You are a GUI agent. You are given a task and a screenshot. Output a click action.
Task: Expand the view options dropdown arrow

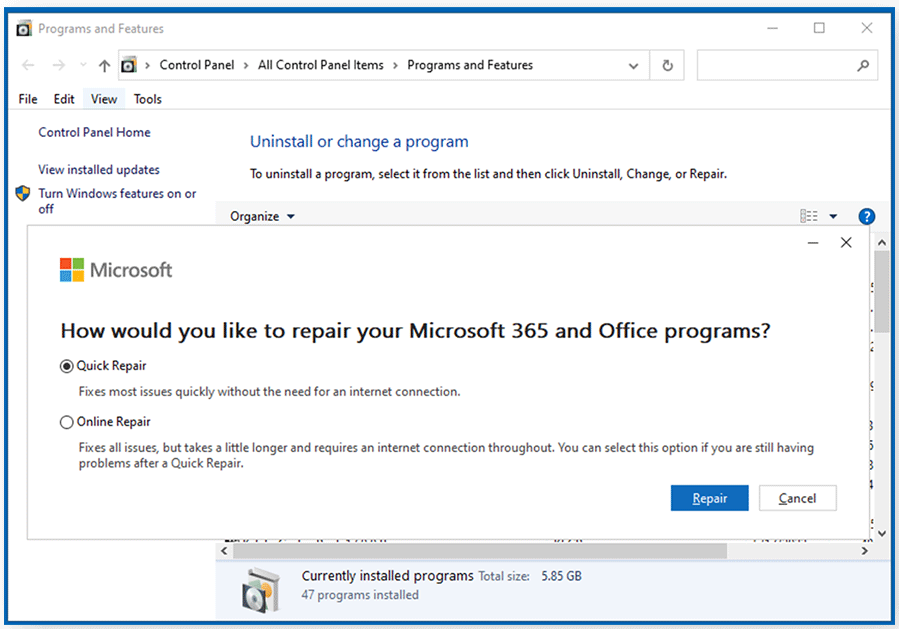(833, 216)
